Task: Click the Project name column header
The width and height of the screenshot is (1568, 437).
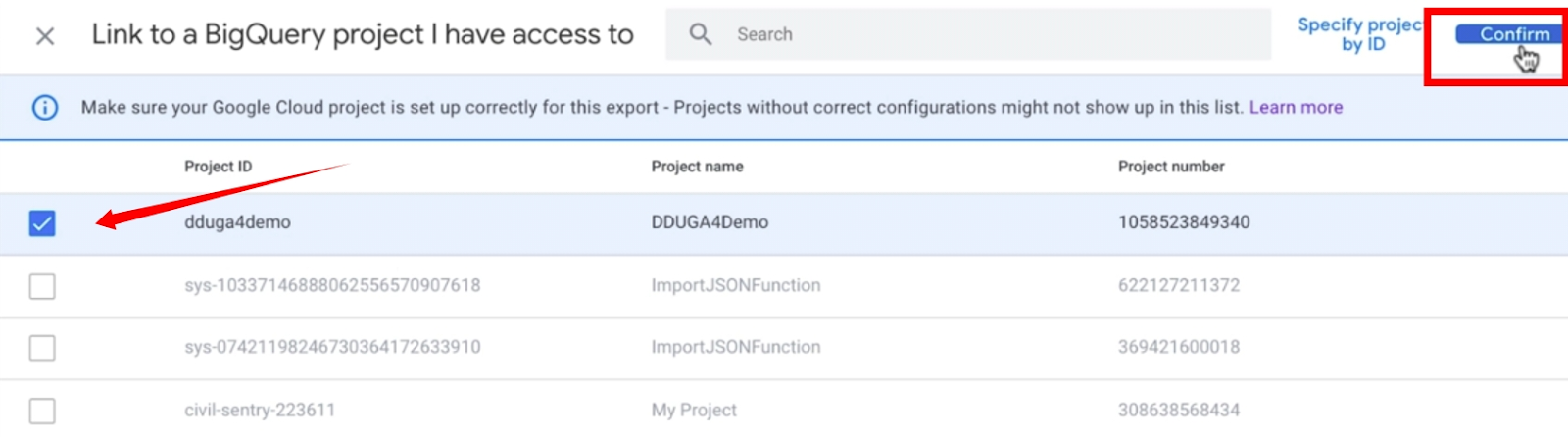Action: point(697,167)
